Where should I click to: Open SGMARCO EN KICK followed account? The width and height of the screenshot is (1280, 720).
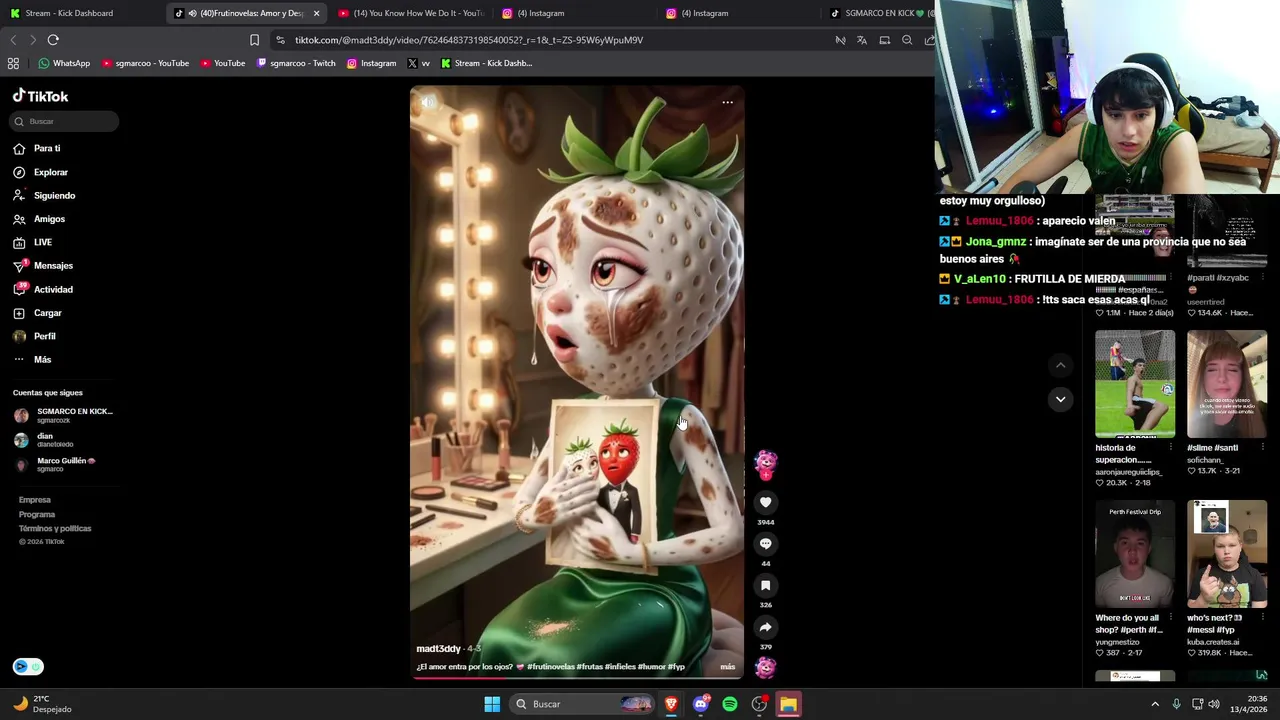(x=64, y=415)
